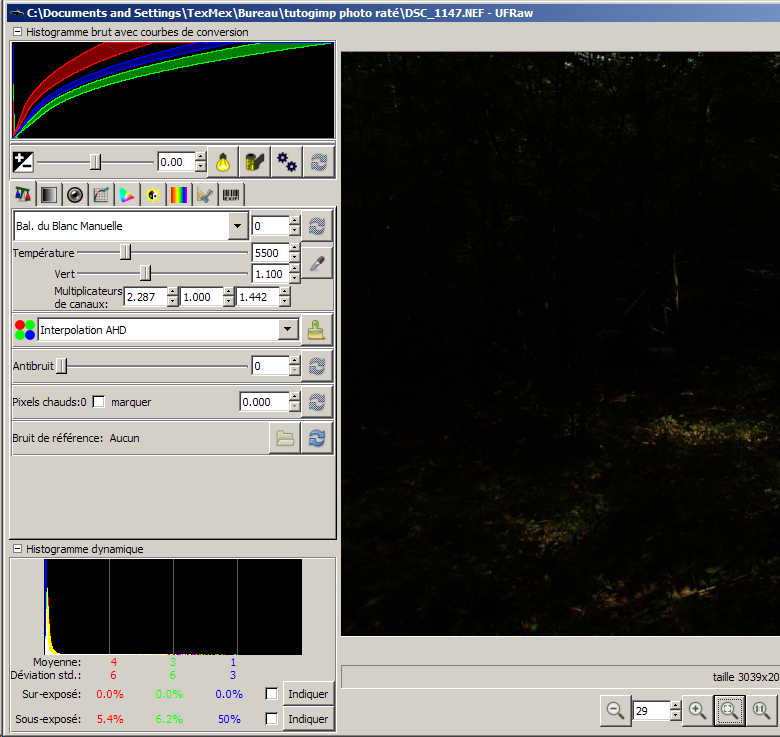Click the zoom to fit magnifier icon

pos(729,710)
